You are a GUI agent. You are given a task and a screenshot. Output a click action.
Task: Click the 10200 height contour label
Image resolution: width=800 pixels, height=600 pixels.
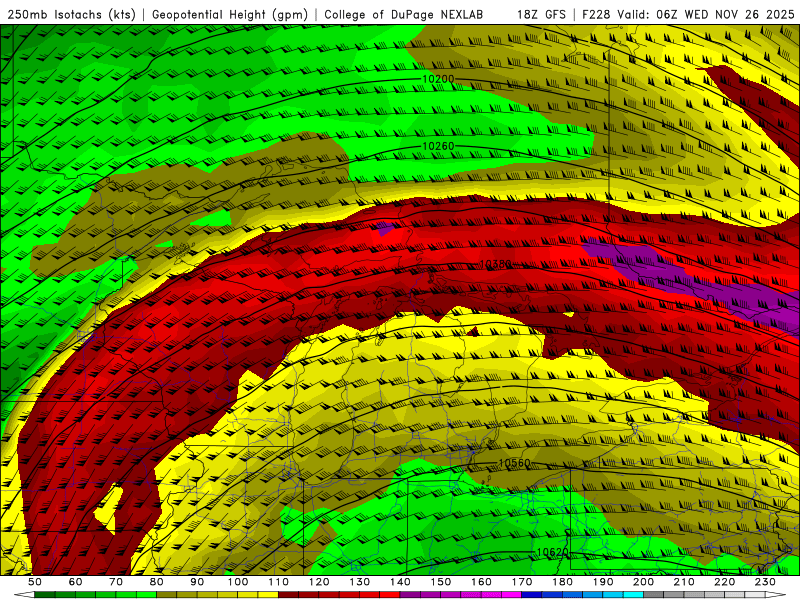click(x=438, y=79)
